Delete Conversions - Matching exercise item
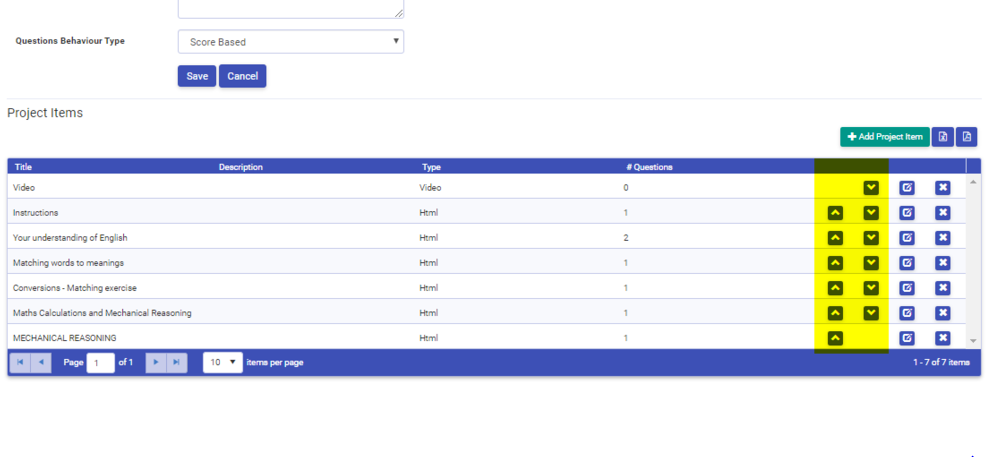 (942, 288)
